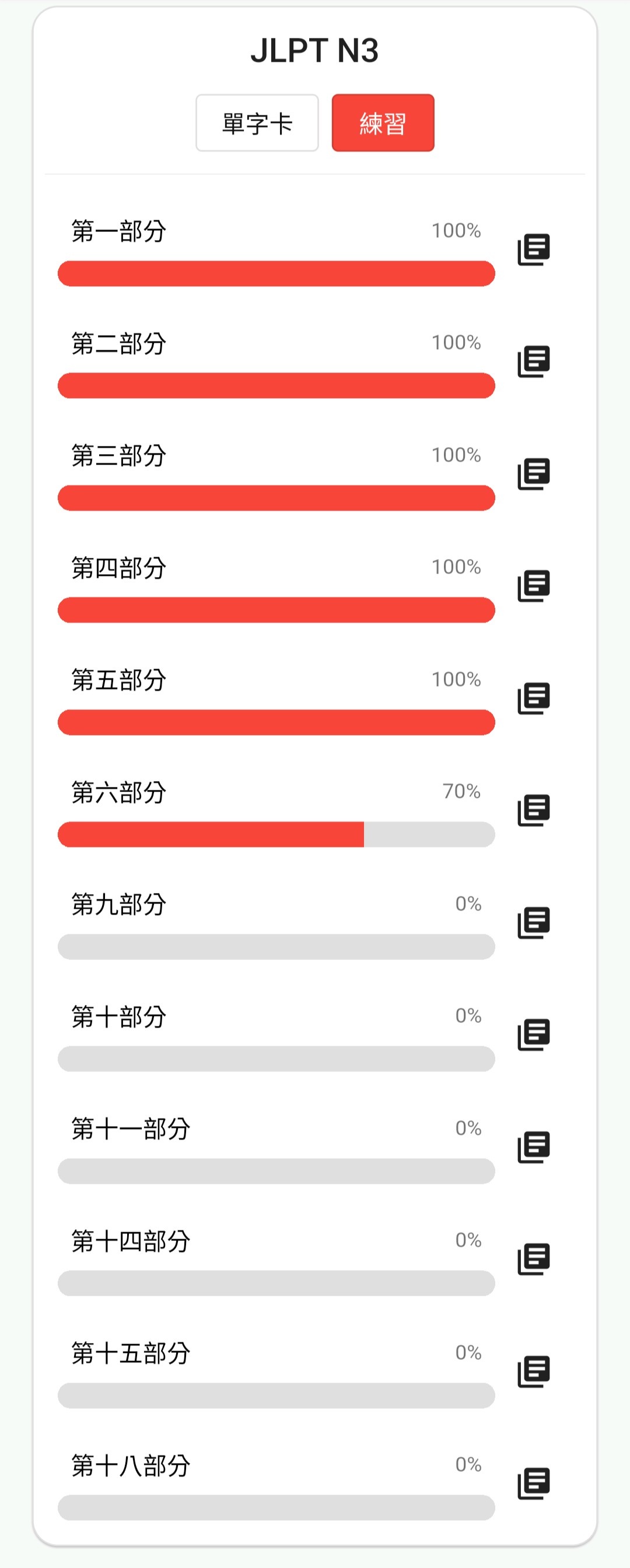Open word list icon for 第十五部分
This screenshot has height=1568, width=630.
(534, 1372)
